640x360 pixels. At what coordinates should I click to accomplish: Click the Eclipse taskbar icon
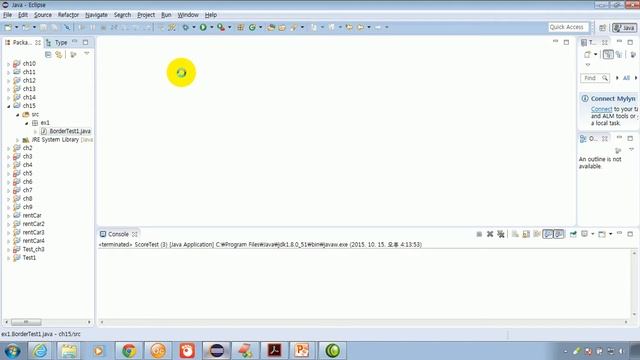pyautogui.click(x=216, y=351)
